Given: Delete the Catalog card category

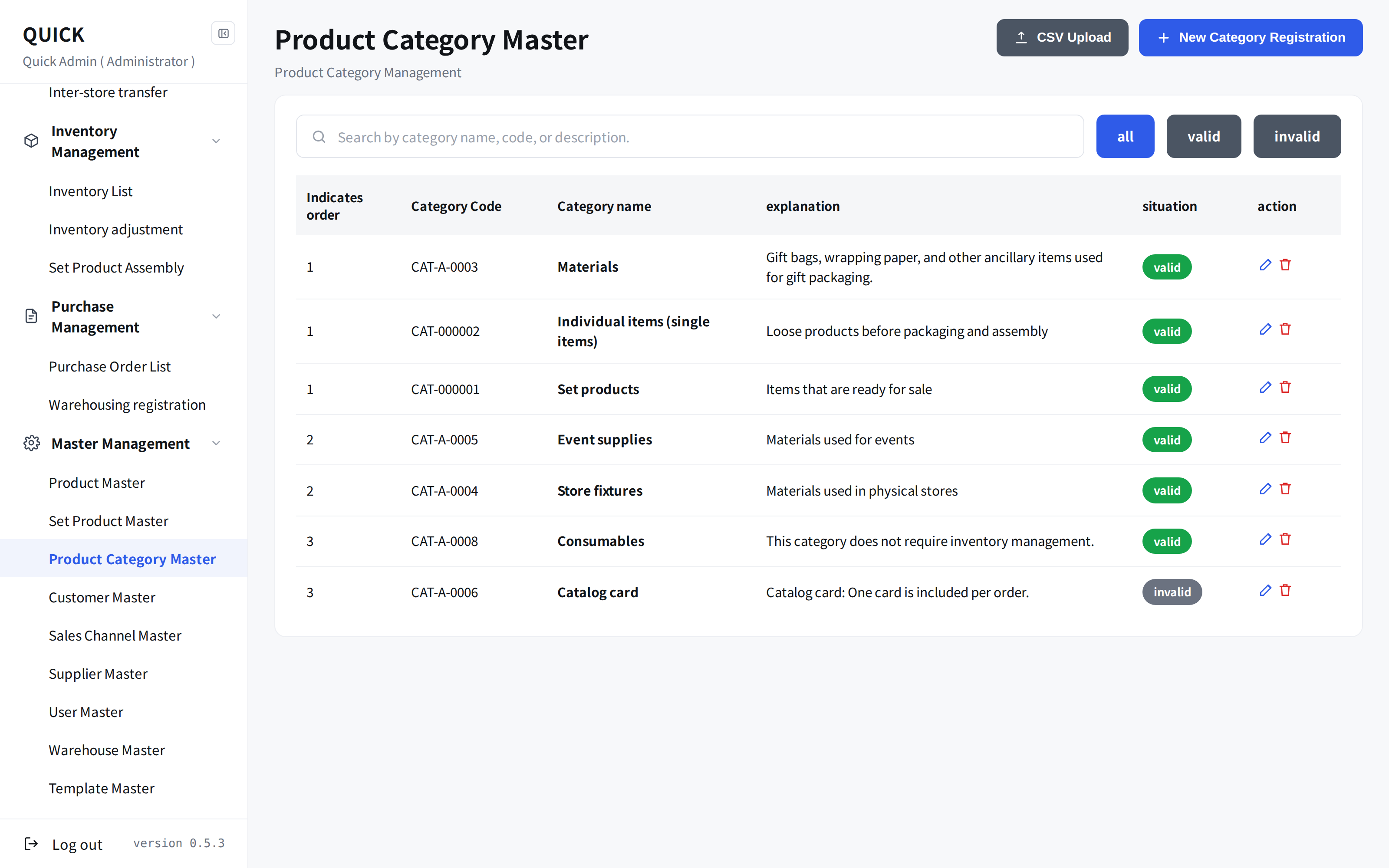Looking at the screenshot, I should (x=1285, y=590).
